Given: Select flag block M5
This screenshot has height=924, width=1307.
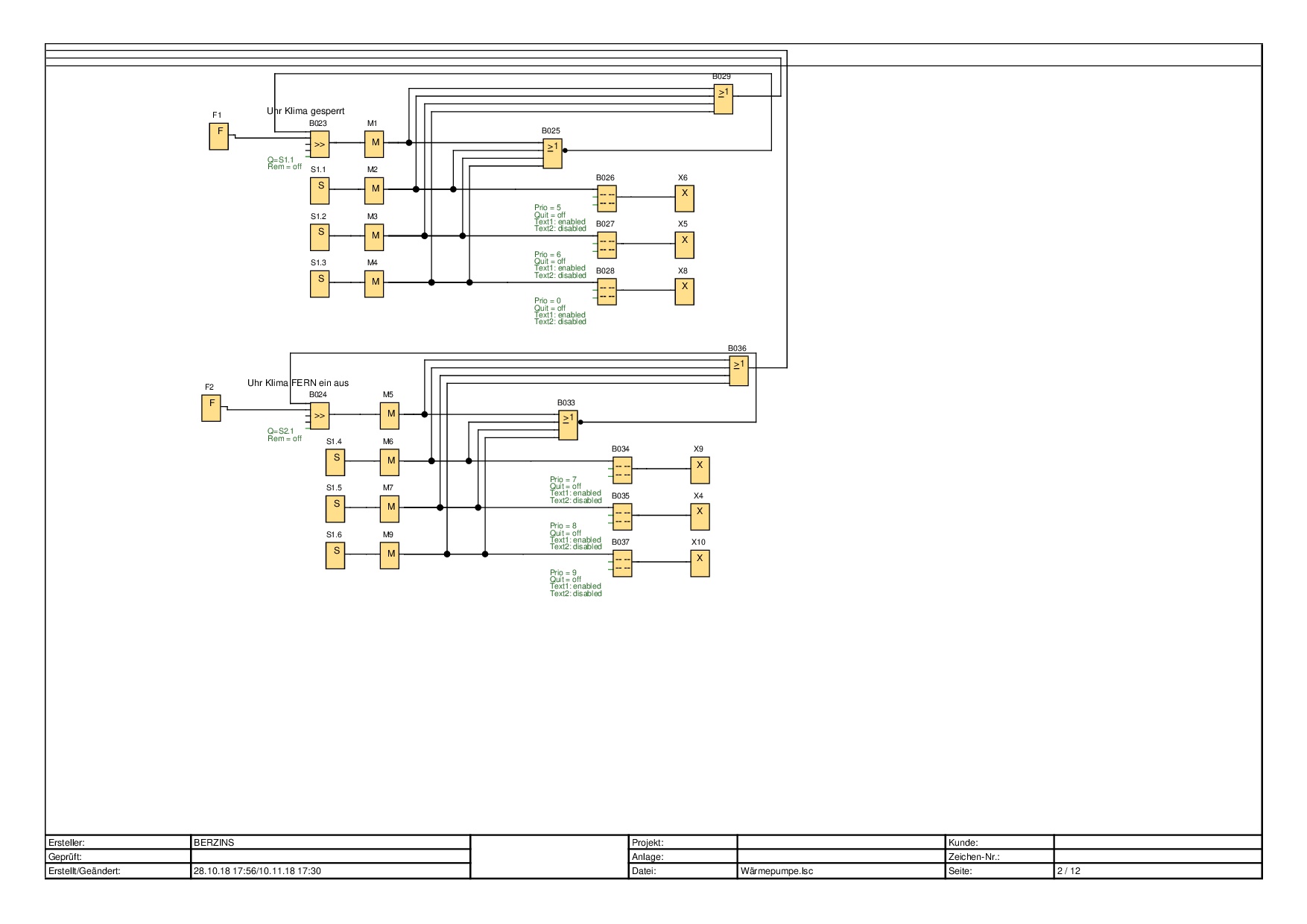Looking at the screenshot, I should pyautogui.click(x=390, y=414).
